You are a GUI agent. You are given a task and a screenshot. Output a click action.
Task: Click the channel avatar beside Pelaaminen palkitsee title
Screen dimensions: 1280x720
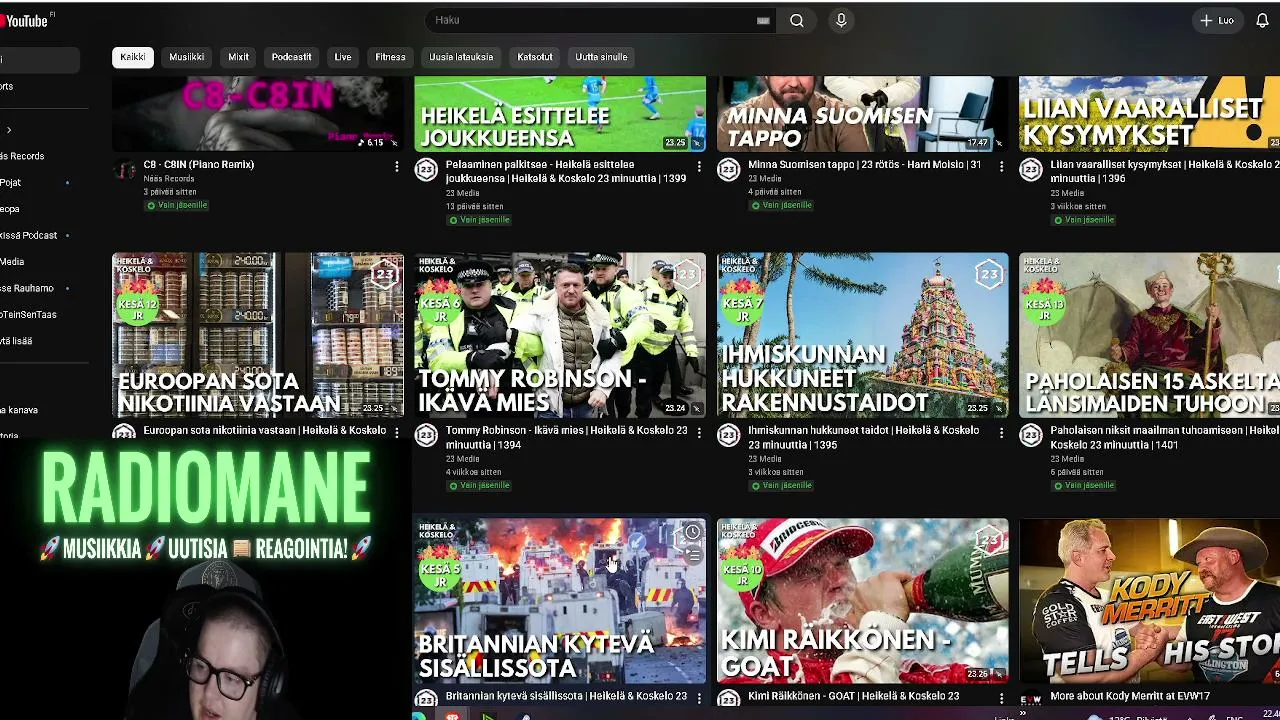pos(426,169)
